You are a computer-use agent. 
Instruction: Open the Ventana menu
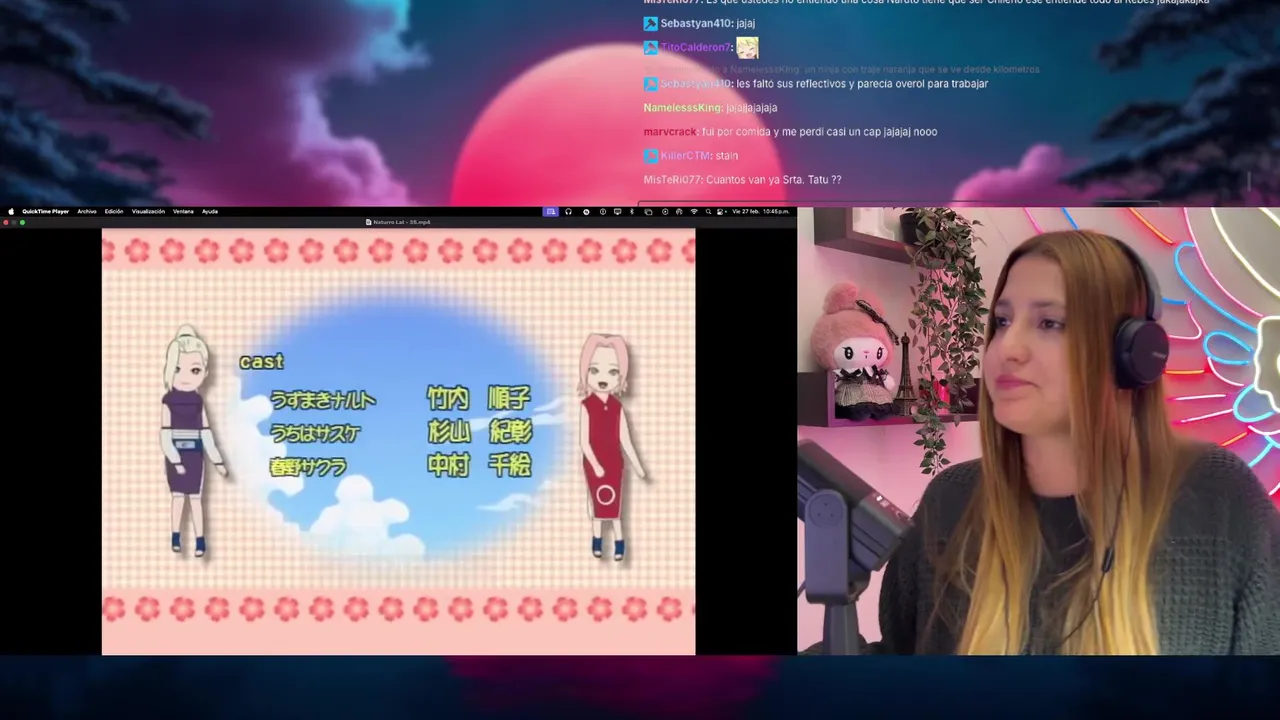183,211
